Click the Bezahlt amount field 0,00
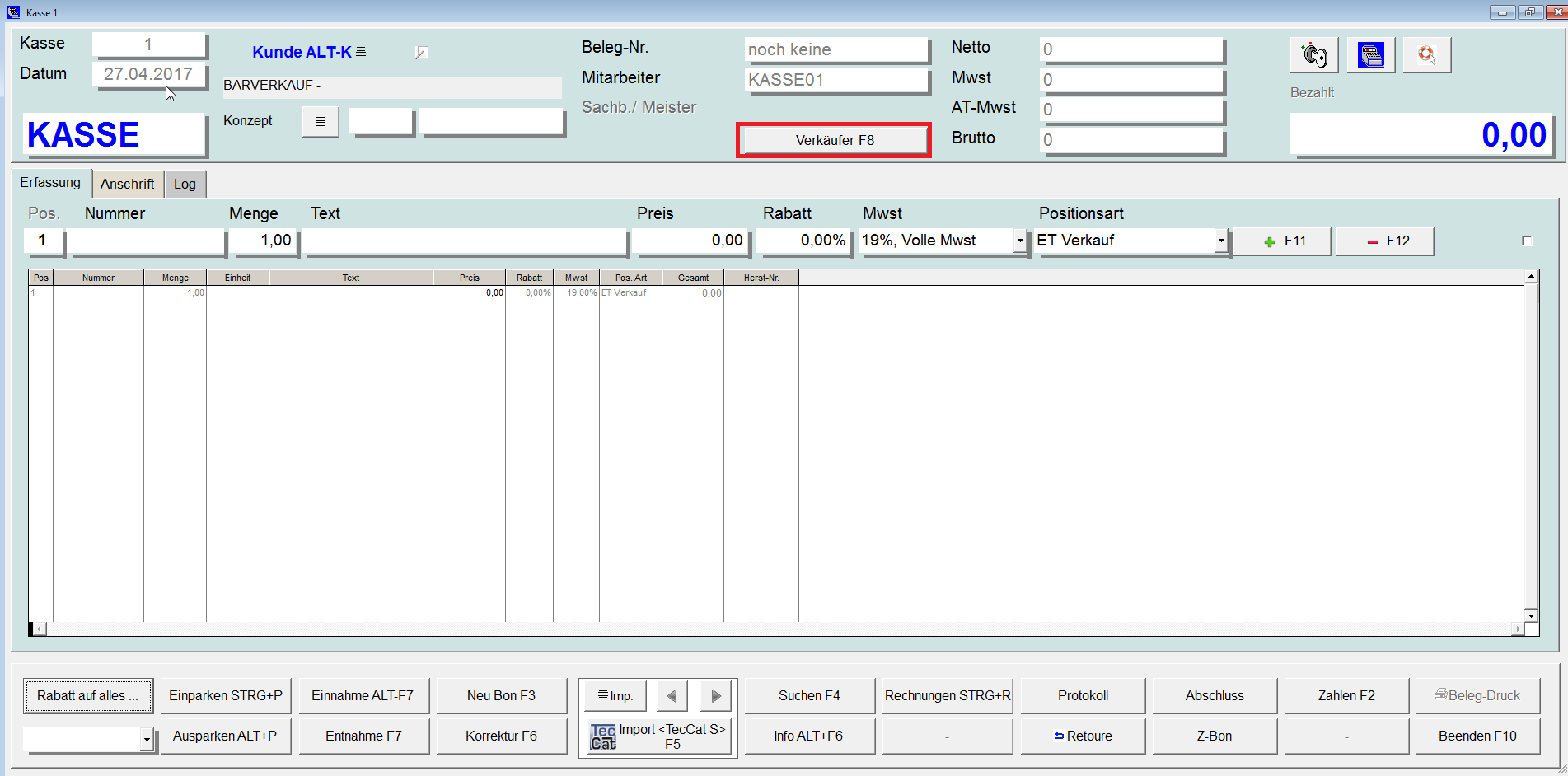 [x=1421, y=134]
